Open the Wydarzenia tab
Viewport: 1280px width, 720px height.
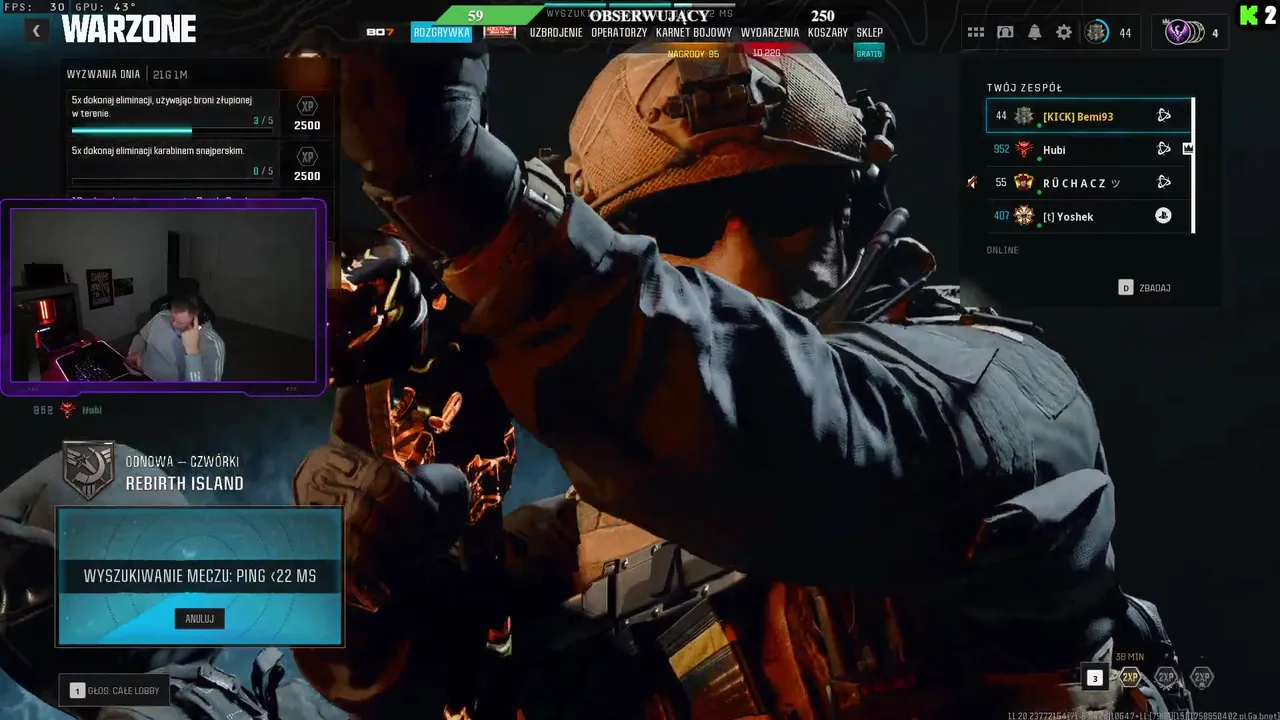(770, 32)
